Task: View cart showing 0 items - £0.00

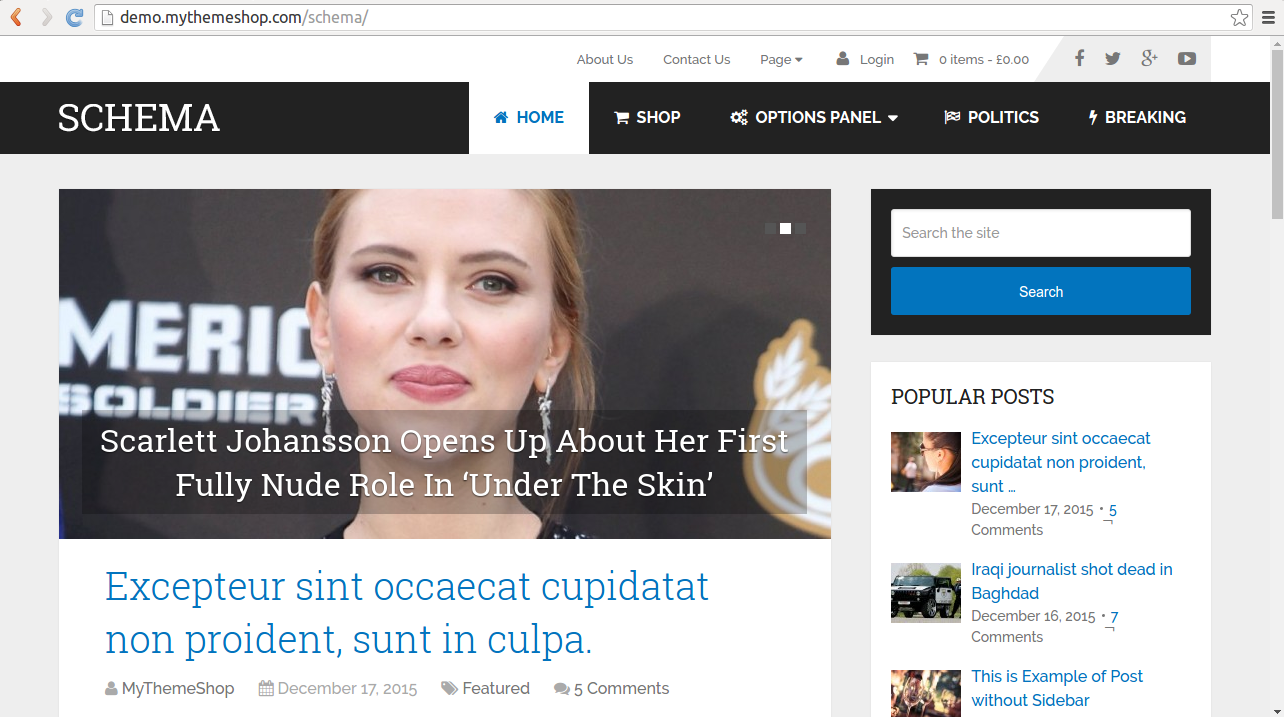Action: click(984, 60)
